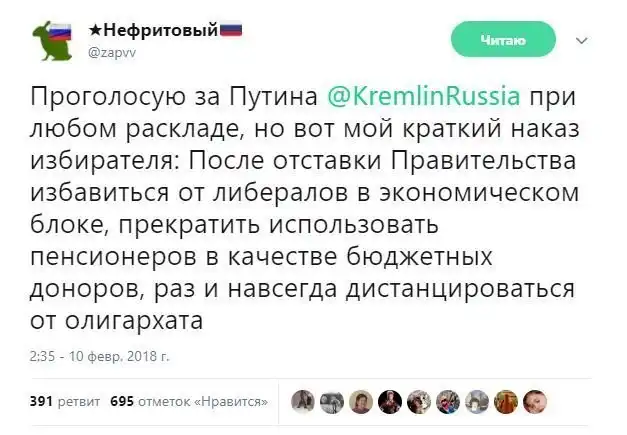Click the Russian flag after Нефритовый
The height and width of the screenshot is (435, 627).
[231, 30]
